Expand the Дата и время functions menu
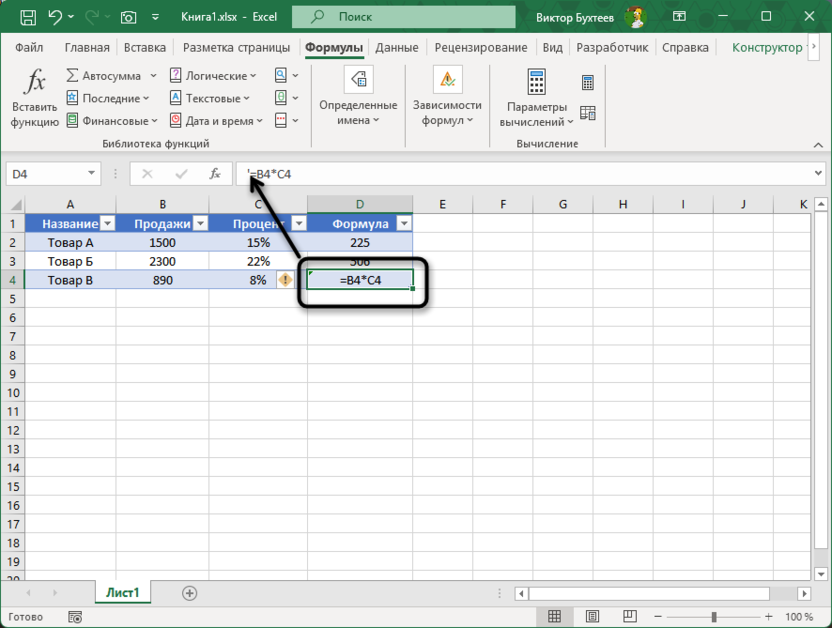 (260, 121)
